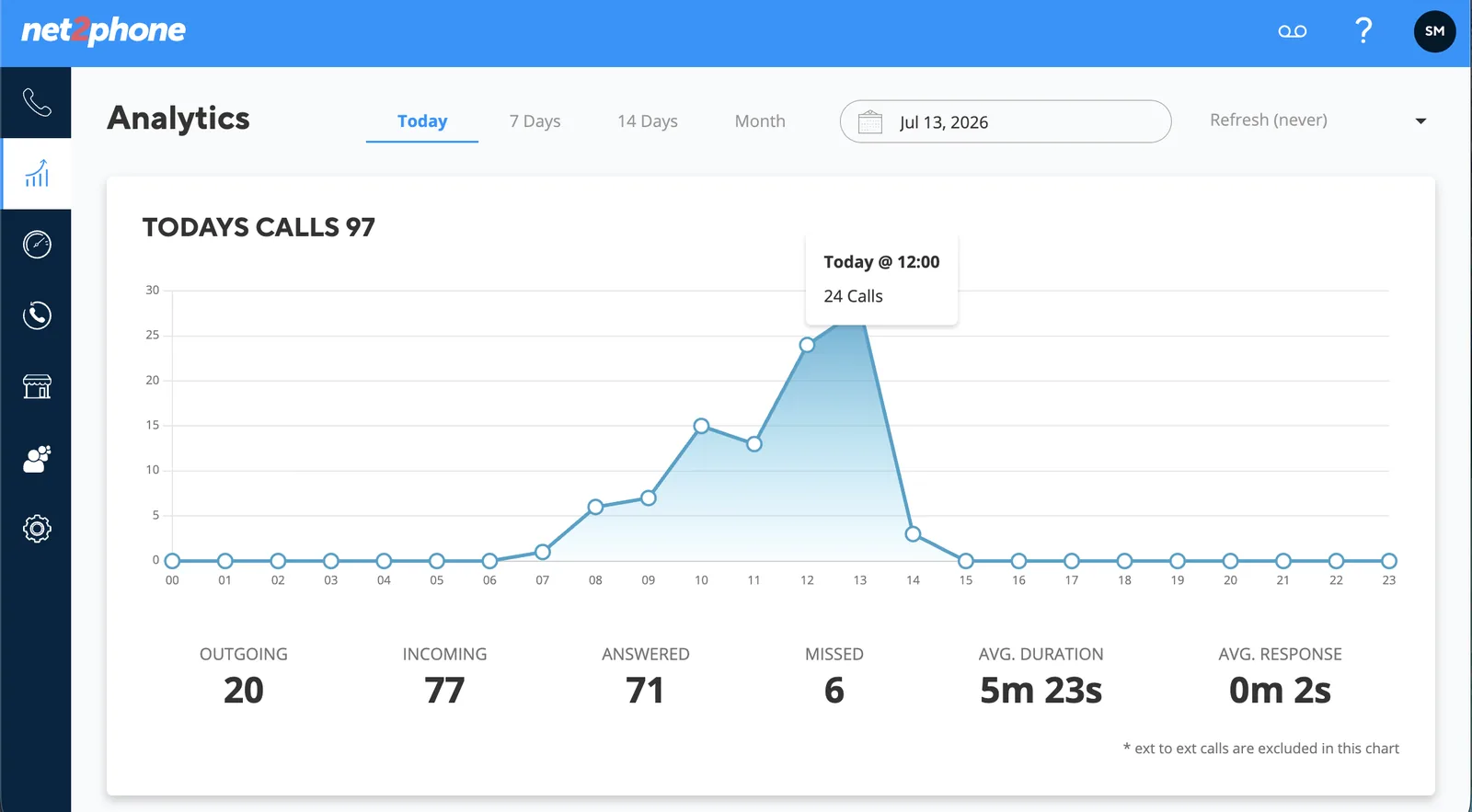Open the call history phone-clock icon

tap(37, 315)
